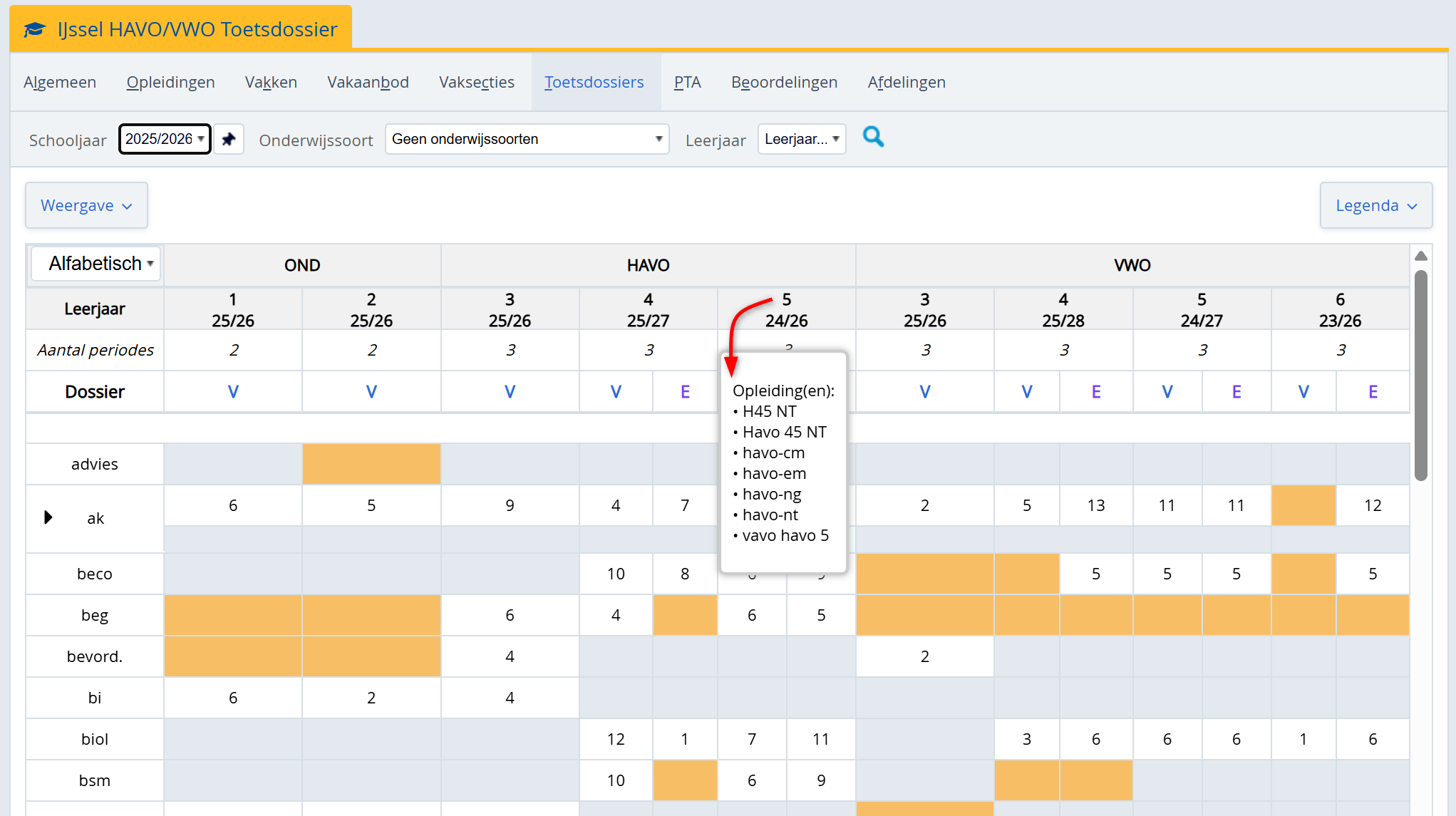Image resolution: width=1456 pixels, height=816 pixels.
Task: Click the Legenda button
Action: point(1375,206)
